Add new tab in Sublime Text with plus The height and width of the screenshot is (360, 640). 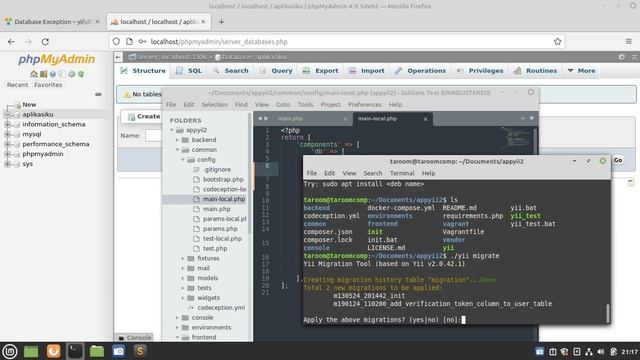click(x=522, y=118)
